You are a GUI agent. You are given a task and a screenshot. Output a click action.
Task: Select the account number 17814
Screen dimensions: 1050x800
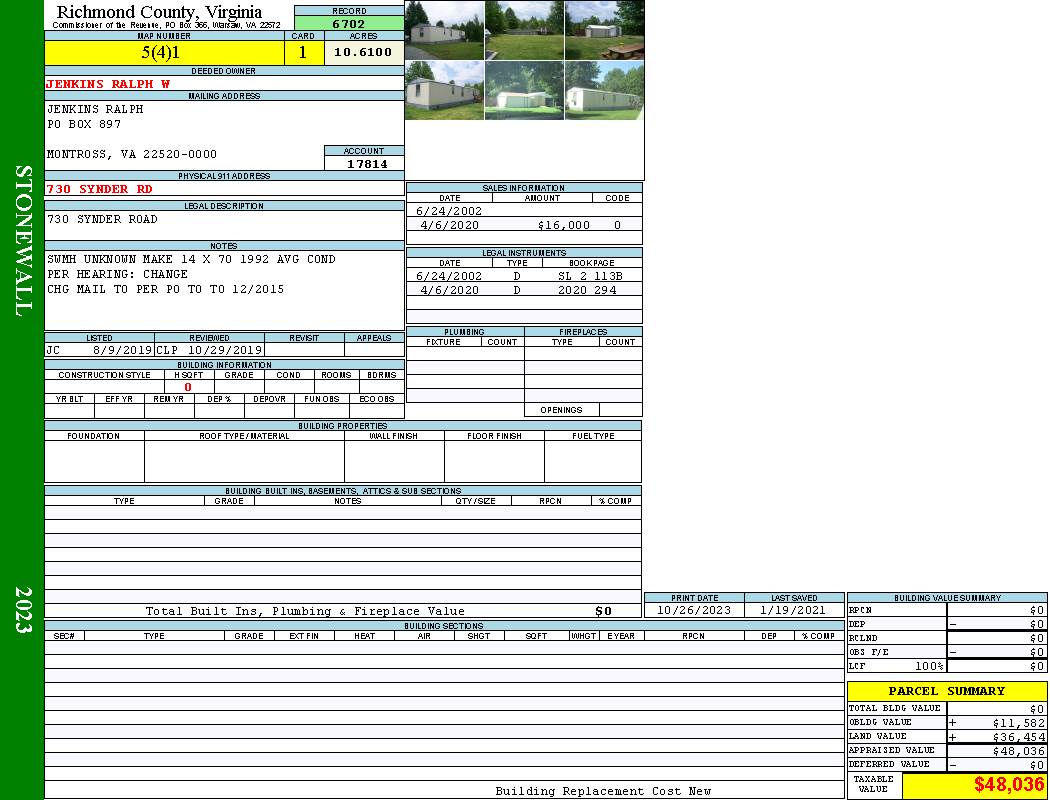tap(366, 163)
